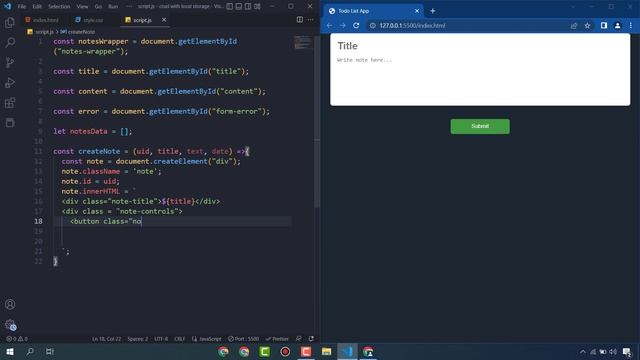This screenshot has height=360, width=640.
Task: Open Windows taskbar search
Action: 30,351
